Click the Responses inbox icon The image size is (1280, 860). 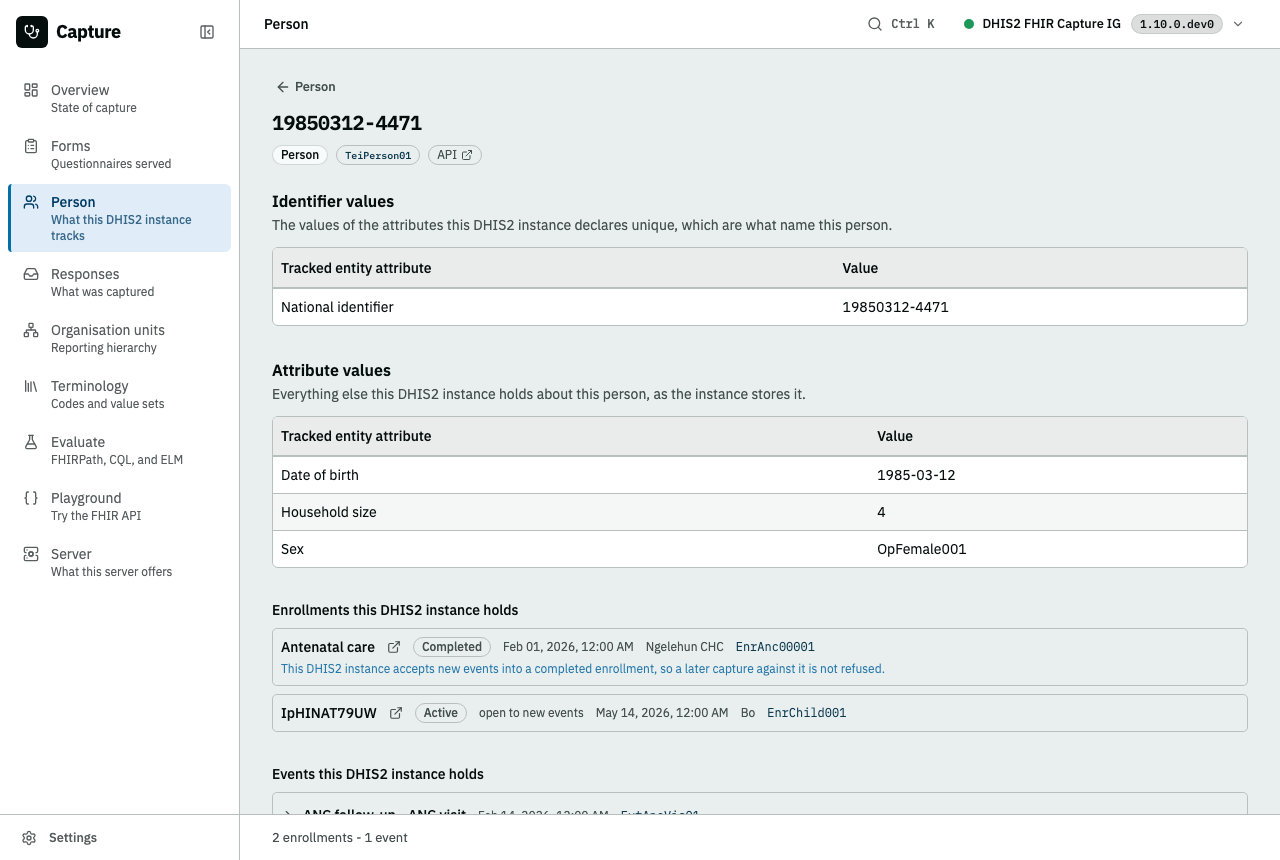31,274
